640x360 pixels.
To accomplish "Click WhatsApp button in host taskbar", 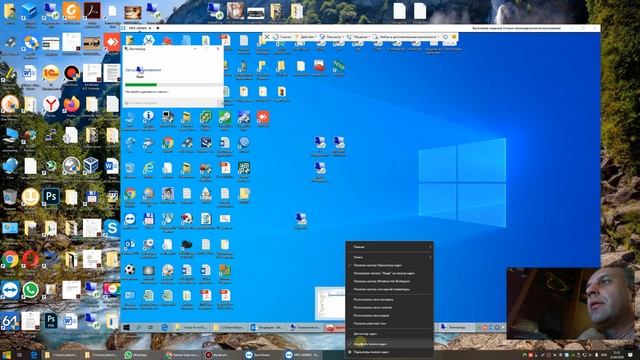I will [142, 355].
